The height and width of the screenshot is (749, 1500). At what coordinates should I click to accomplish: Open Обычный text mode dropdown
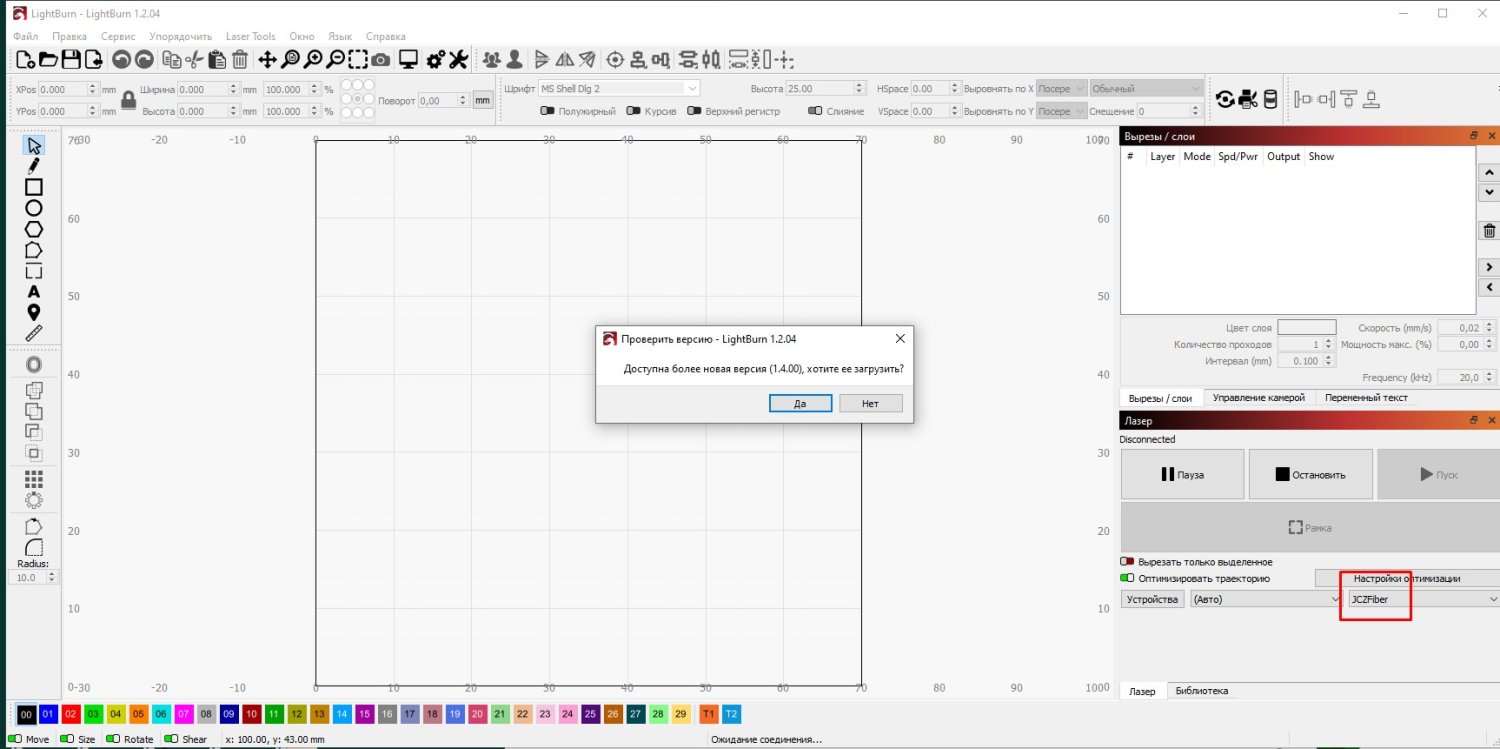1146,88
